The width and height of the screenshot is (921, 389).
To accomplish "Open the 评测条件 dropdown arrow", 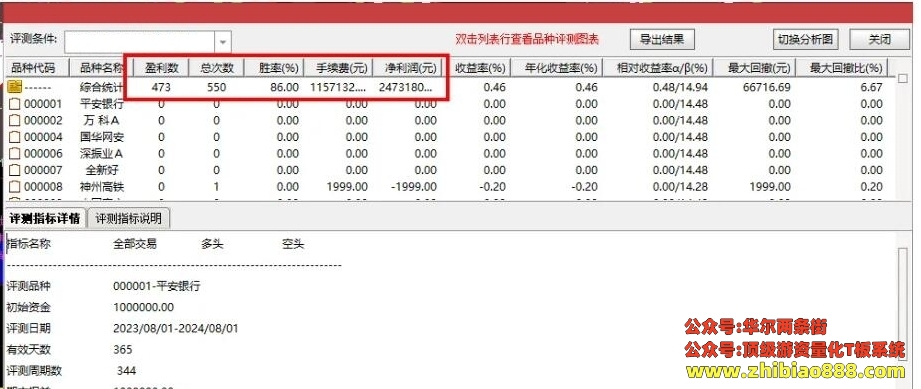I will pos(223,42).
